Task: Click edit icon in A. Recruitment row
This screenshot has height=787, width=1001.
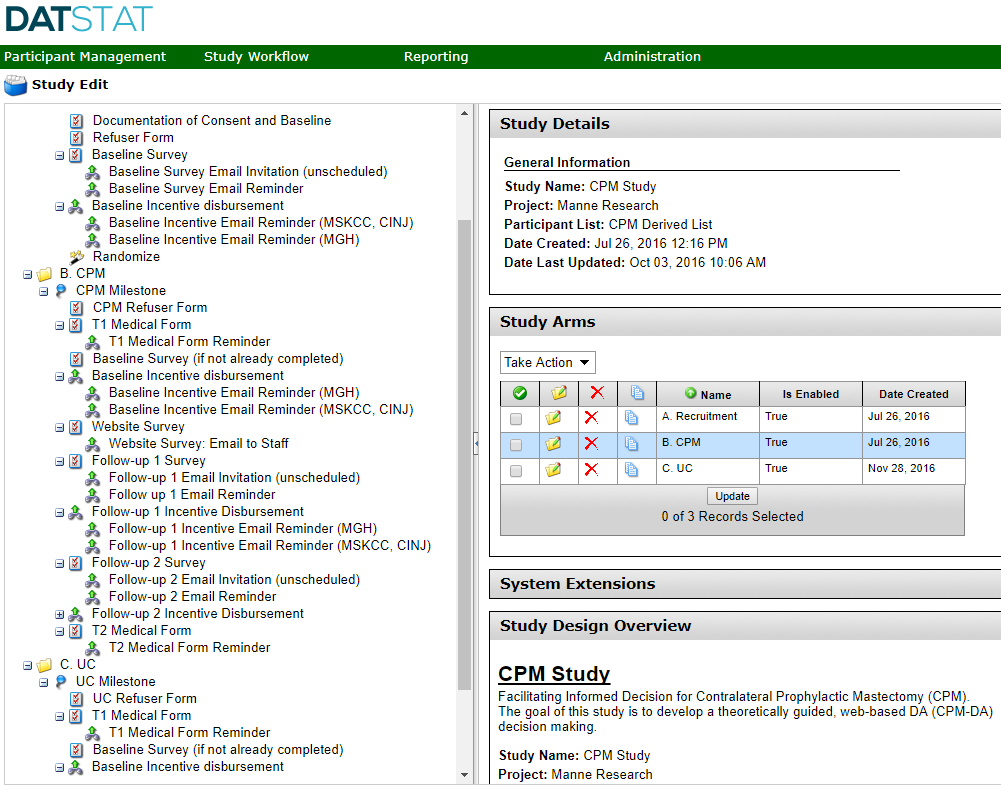Action: [x=553, y=417]
